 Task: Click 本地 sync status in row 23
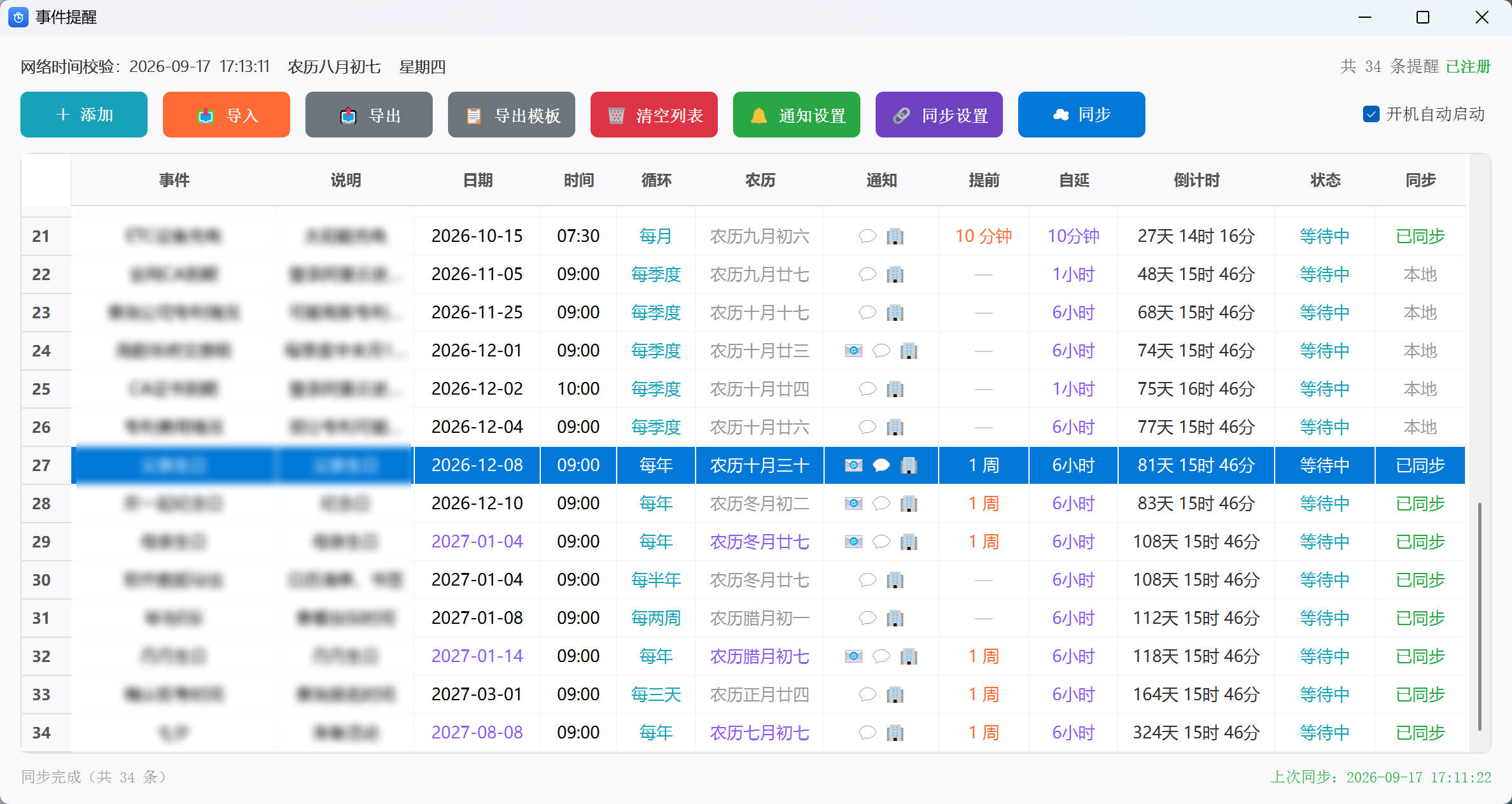point(1420,313)
